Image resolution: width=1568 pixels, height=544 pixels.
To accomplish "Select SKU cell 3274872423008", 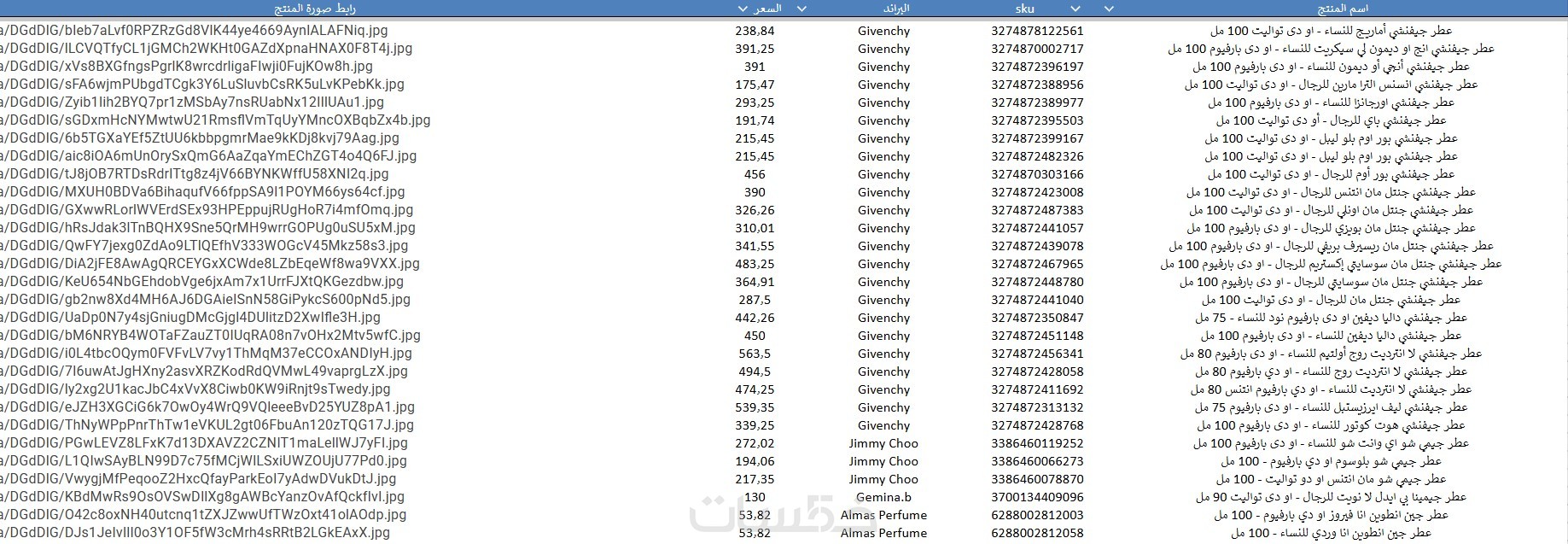I will 1037,192.
